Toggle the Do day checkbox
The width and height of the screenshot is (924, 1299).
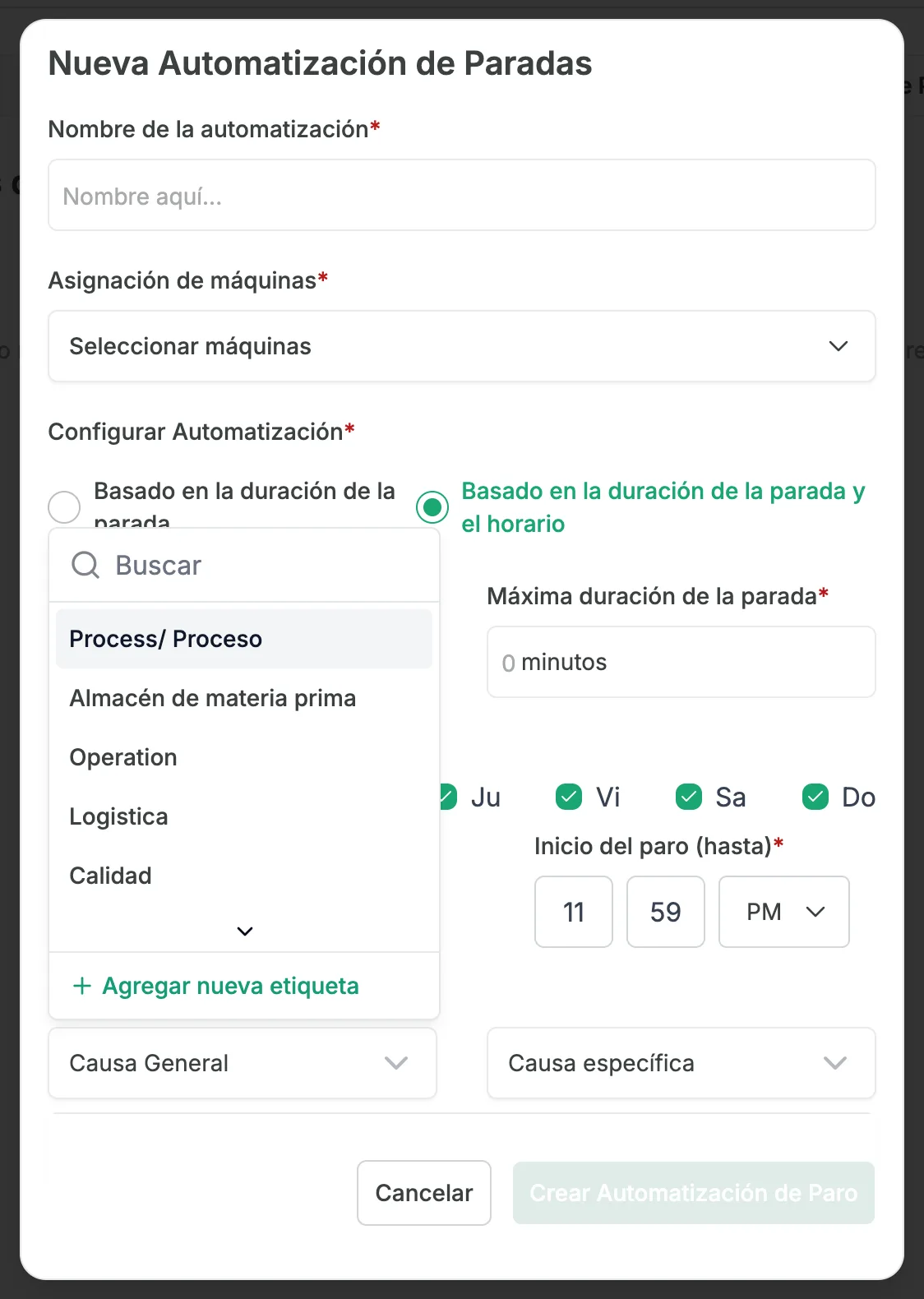(x=815, y=797)
